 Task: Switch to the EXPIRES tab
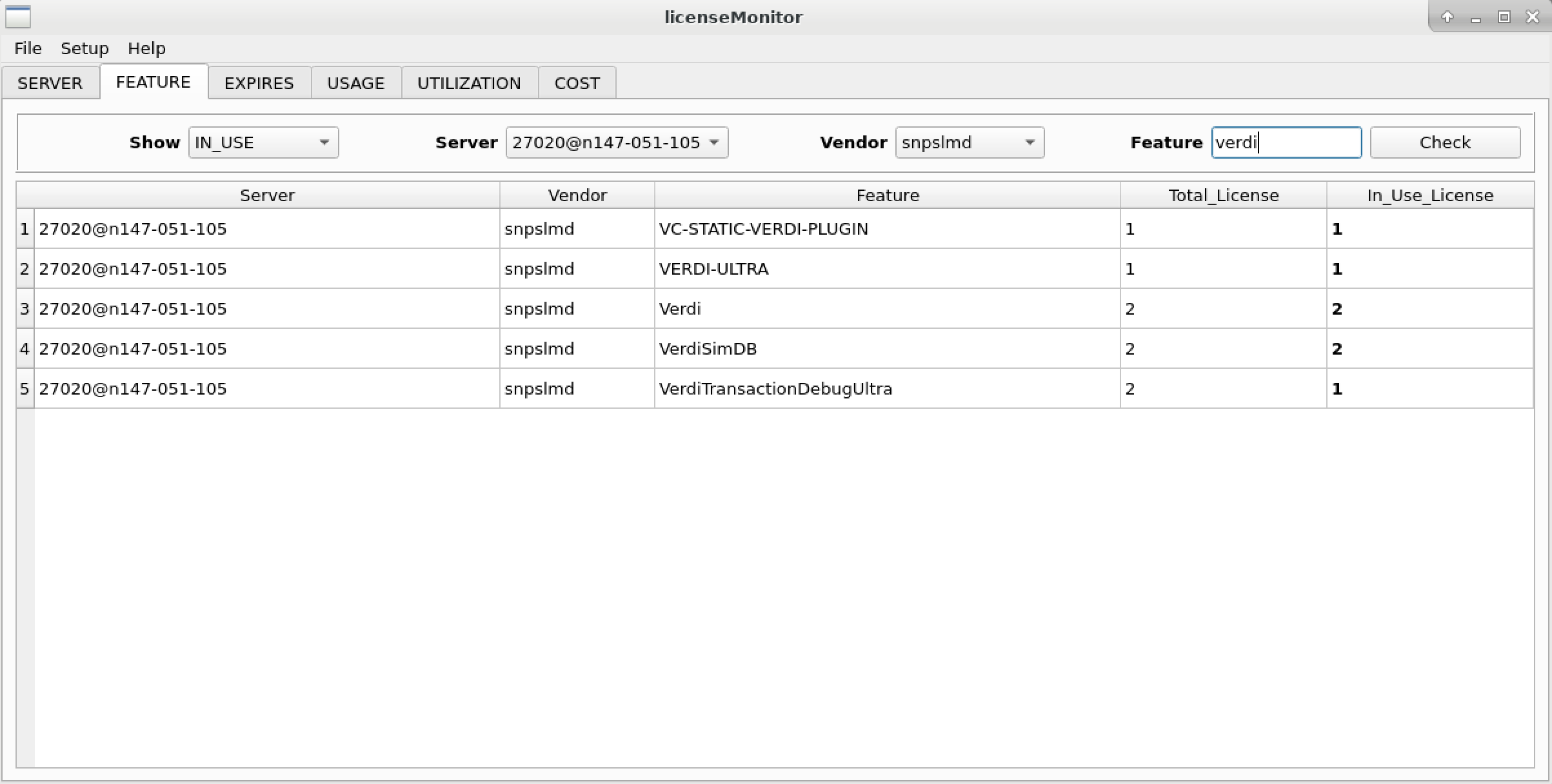tap(259, 83)
